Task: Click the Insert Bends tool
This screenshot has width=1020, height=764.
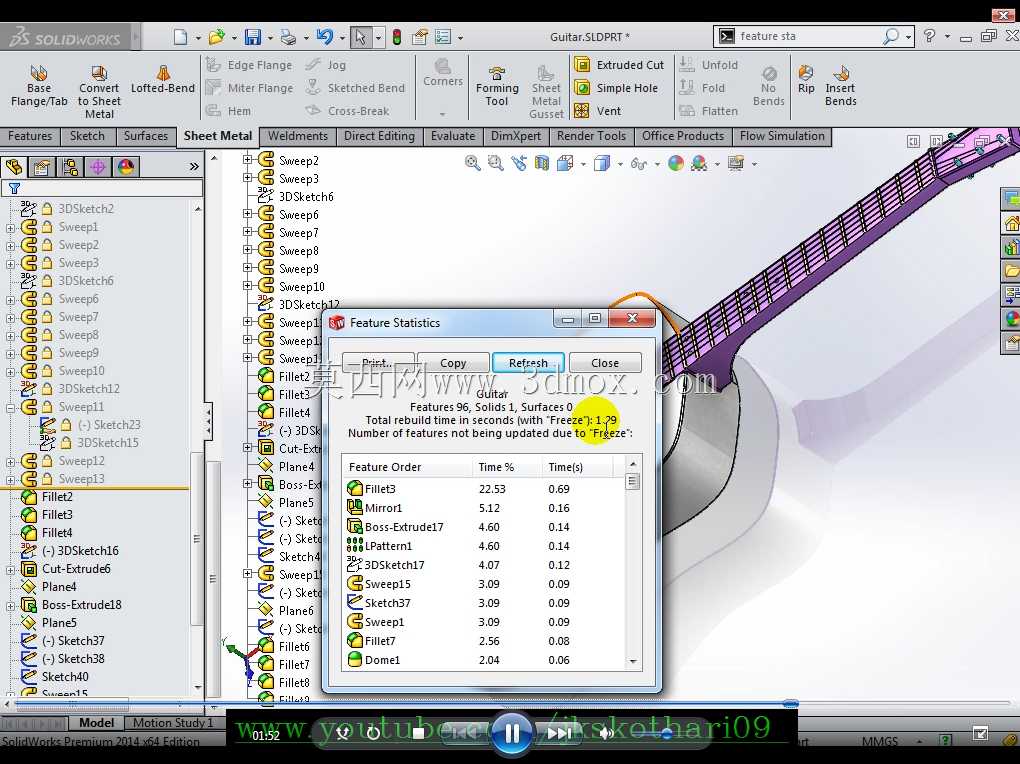Action: pyautogui.click(x=840, y=85)
